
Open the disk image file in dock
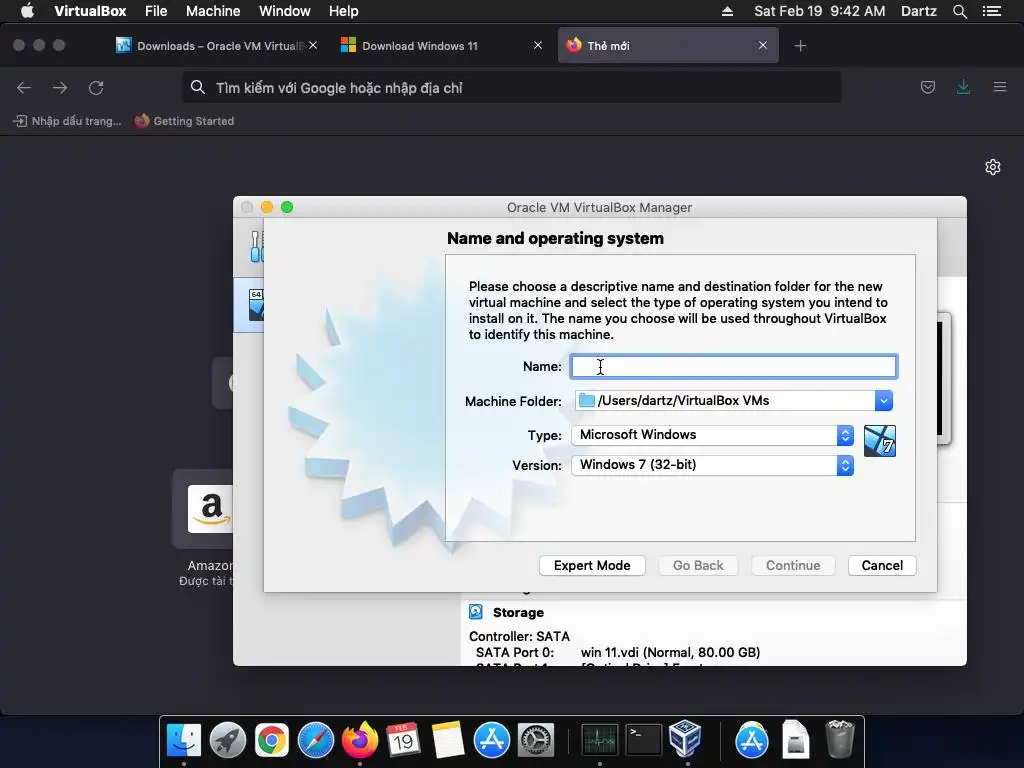[795, 741]
